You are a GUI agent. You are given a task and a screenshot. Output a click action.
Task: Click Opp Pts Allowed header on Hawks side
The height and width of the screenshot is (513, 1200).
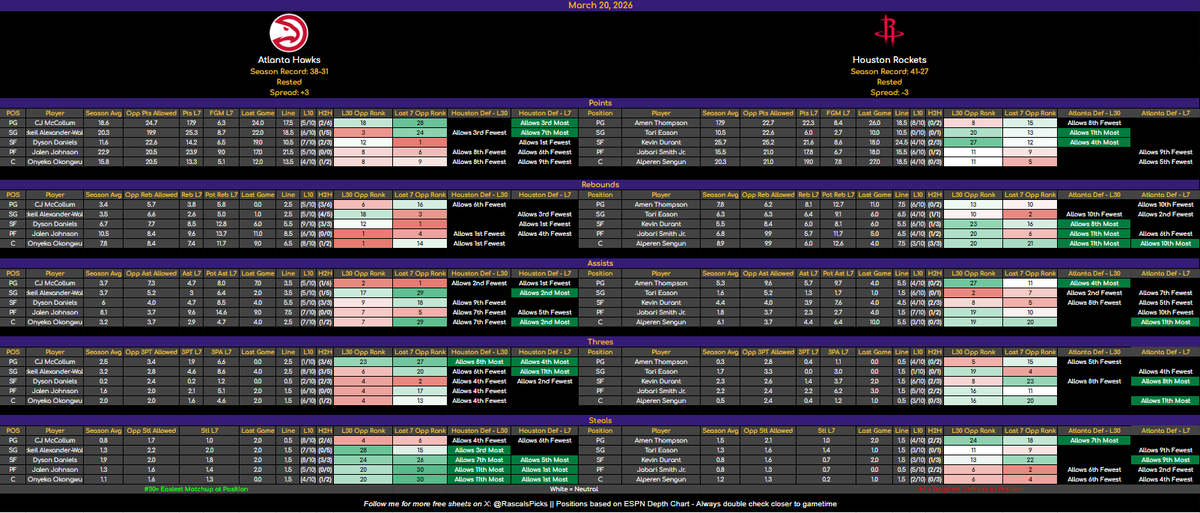151,112
